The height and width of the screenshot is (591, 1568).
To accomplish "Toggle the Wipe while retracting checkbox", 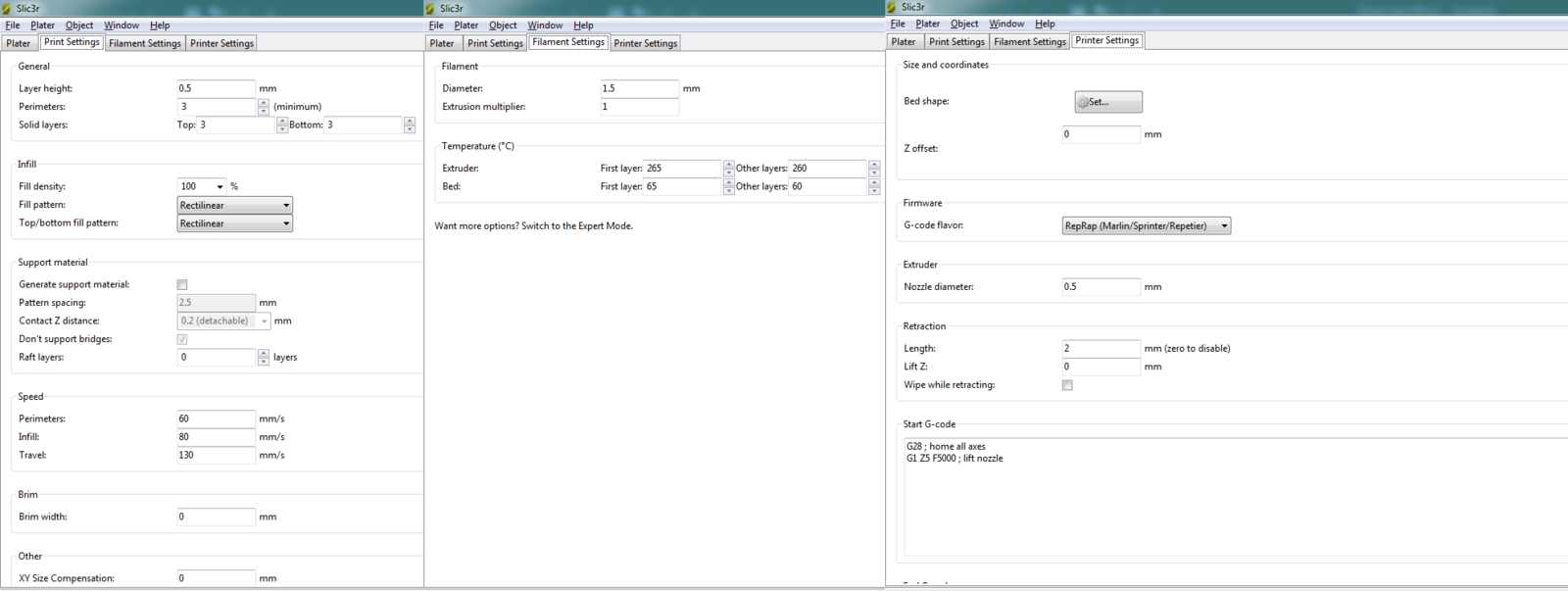I will pyautogui.click(x=1067, y=385).
